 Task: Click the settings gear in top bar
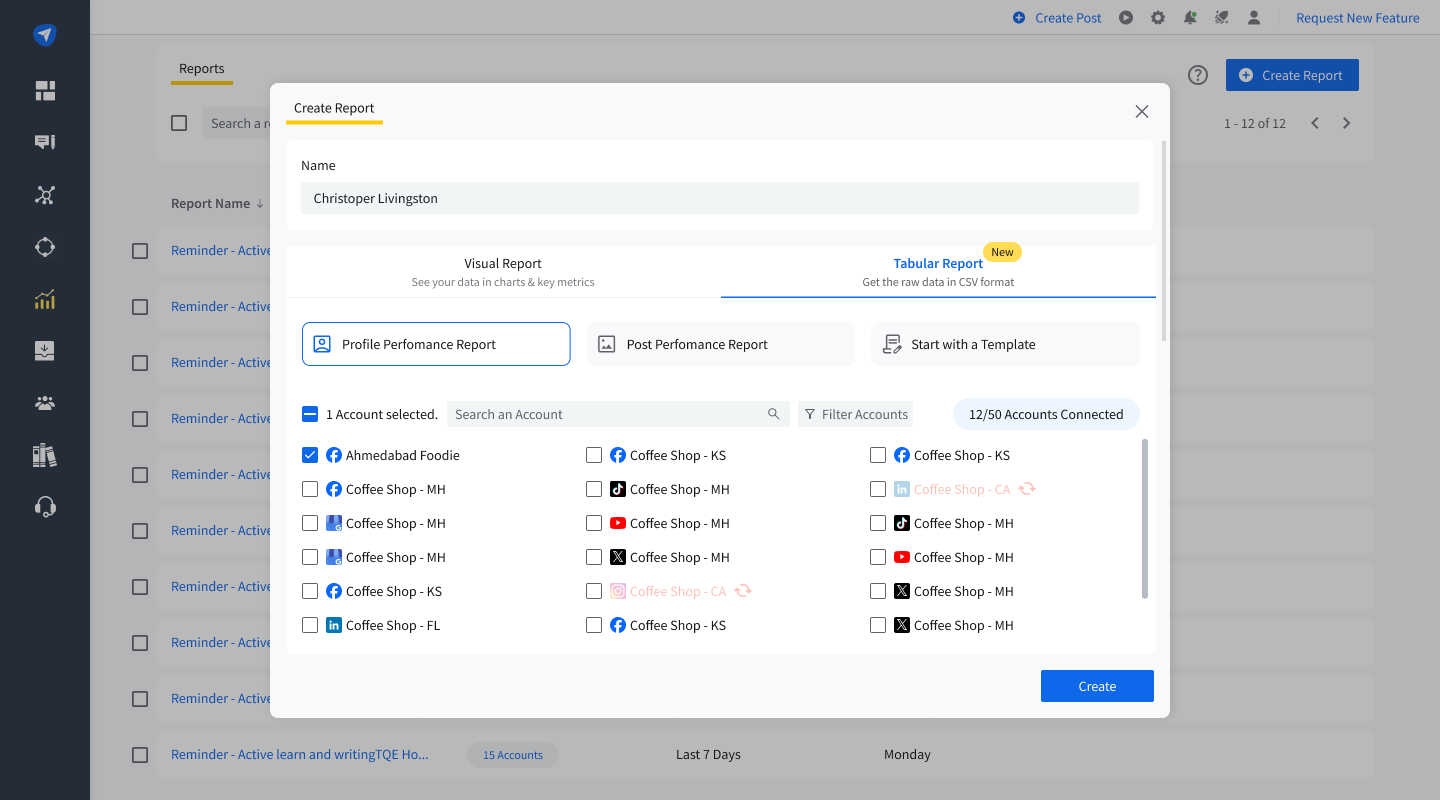(1158, 18)
